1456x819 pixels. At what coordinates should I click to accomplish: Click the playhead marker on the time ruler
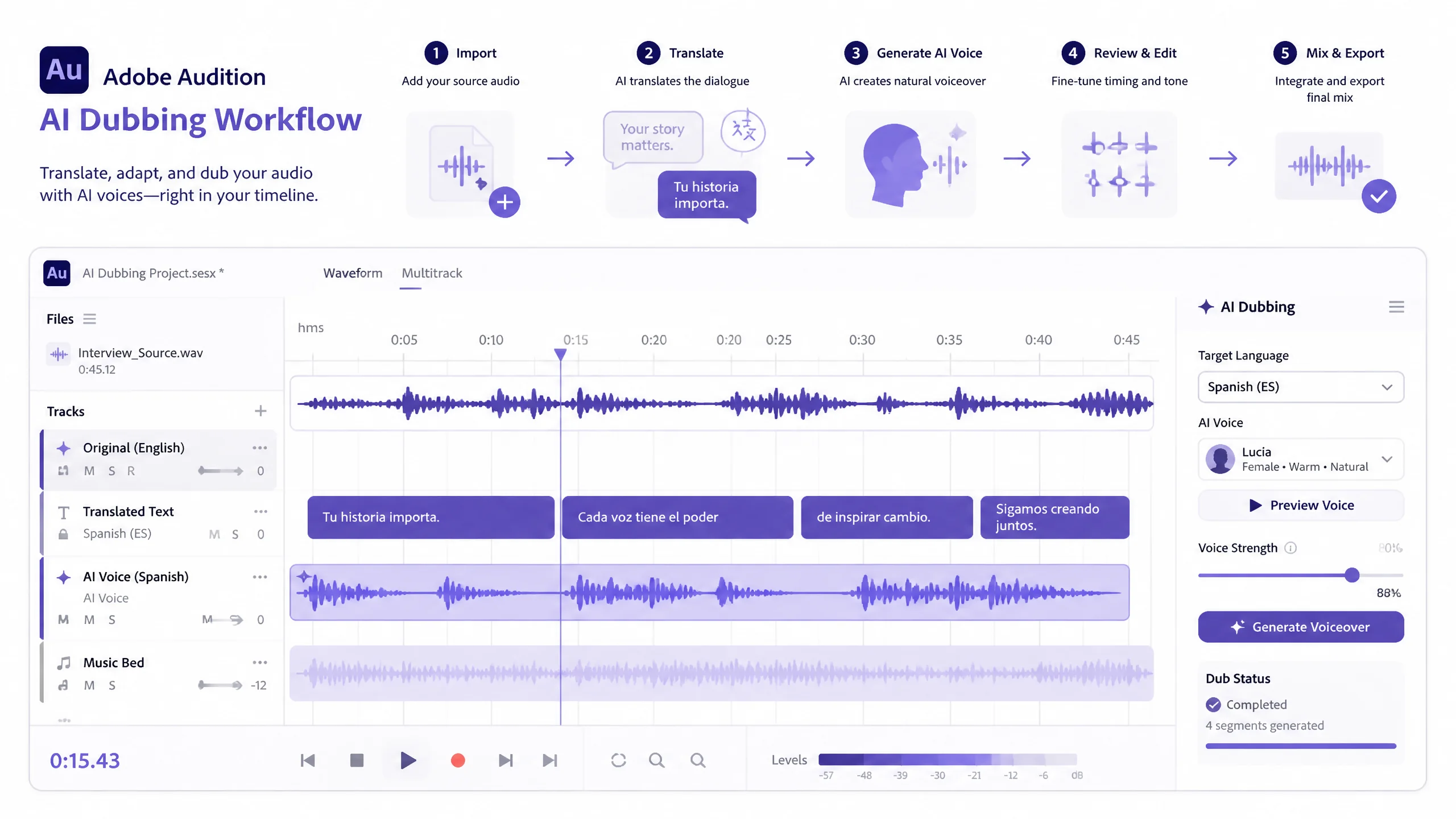(560, 354)
